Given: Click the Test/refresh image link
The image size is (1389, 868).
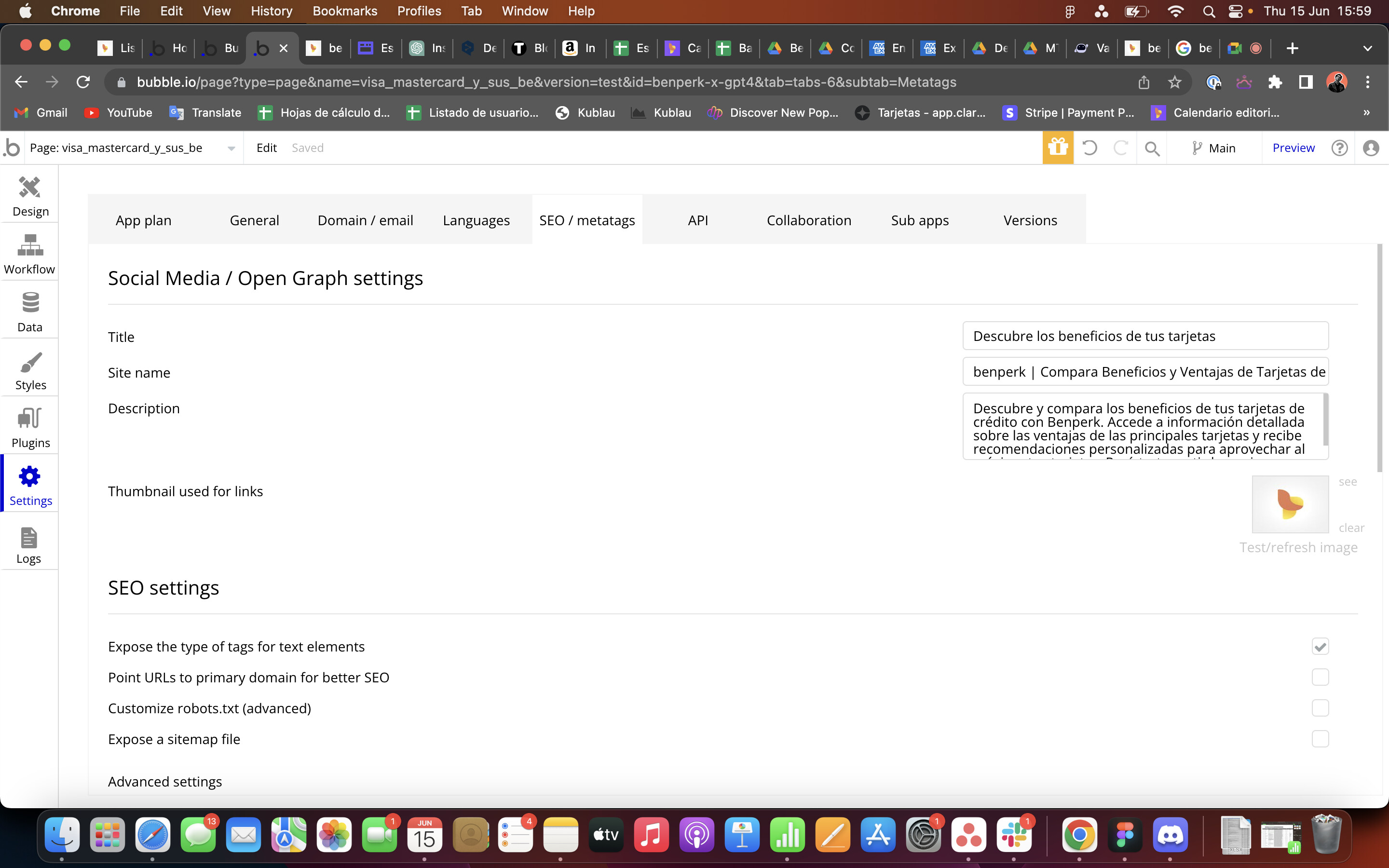Looking at the screenshot, I should pos(1298,548).
